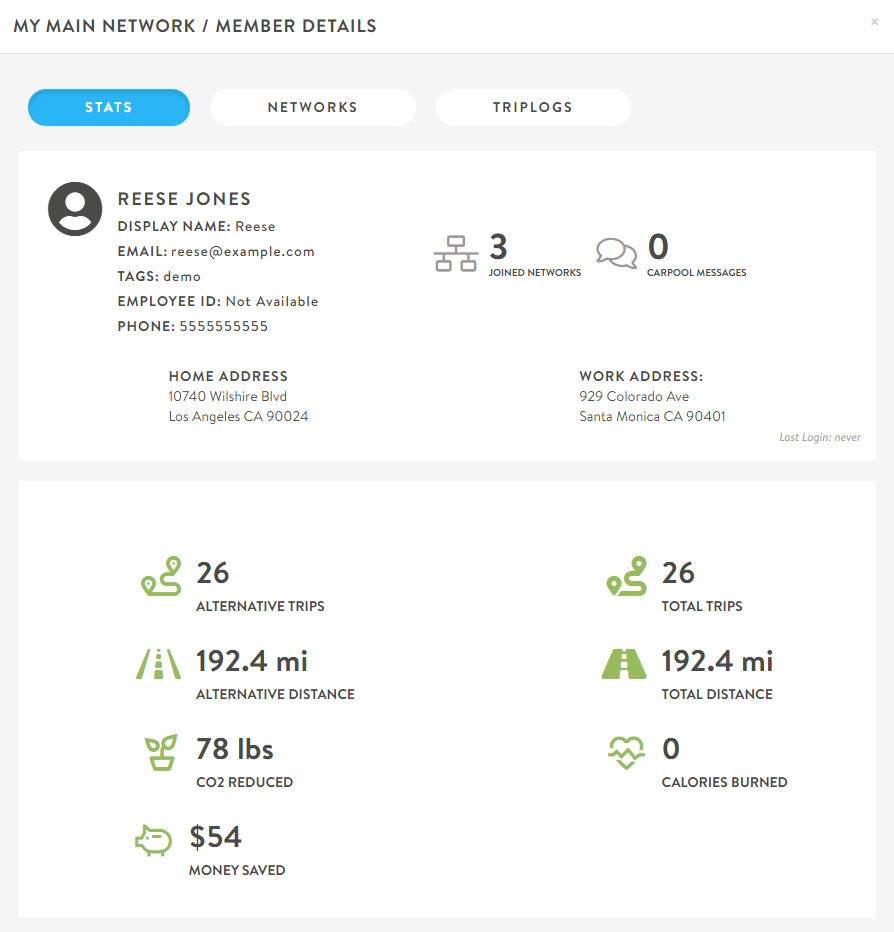Click the phone number 5555555555
Viewport: 894px width, 932px height.
223,327
